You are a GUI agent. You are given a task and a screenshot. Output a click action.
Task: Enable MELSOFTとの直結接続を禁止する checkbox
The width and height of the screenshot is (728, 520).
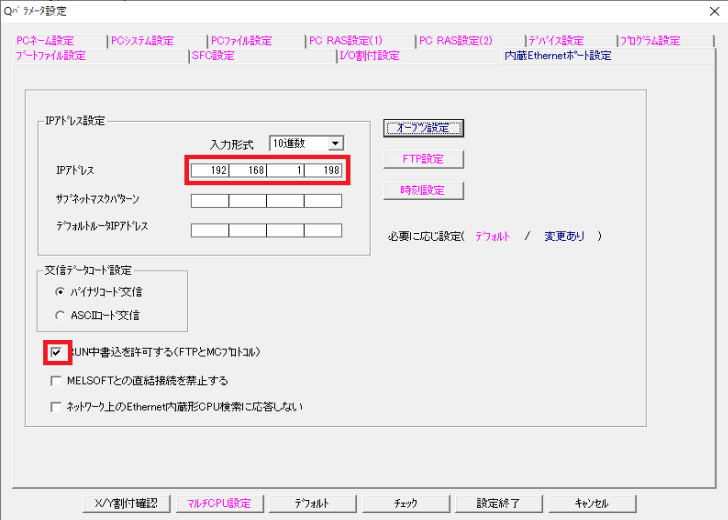tap(56, 381)
